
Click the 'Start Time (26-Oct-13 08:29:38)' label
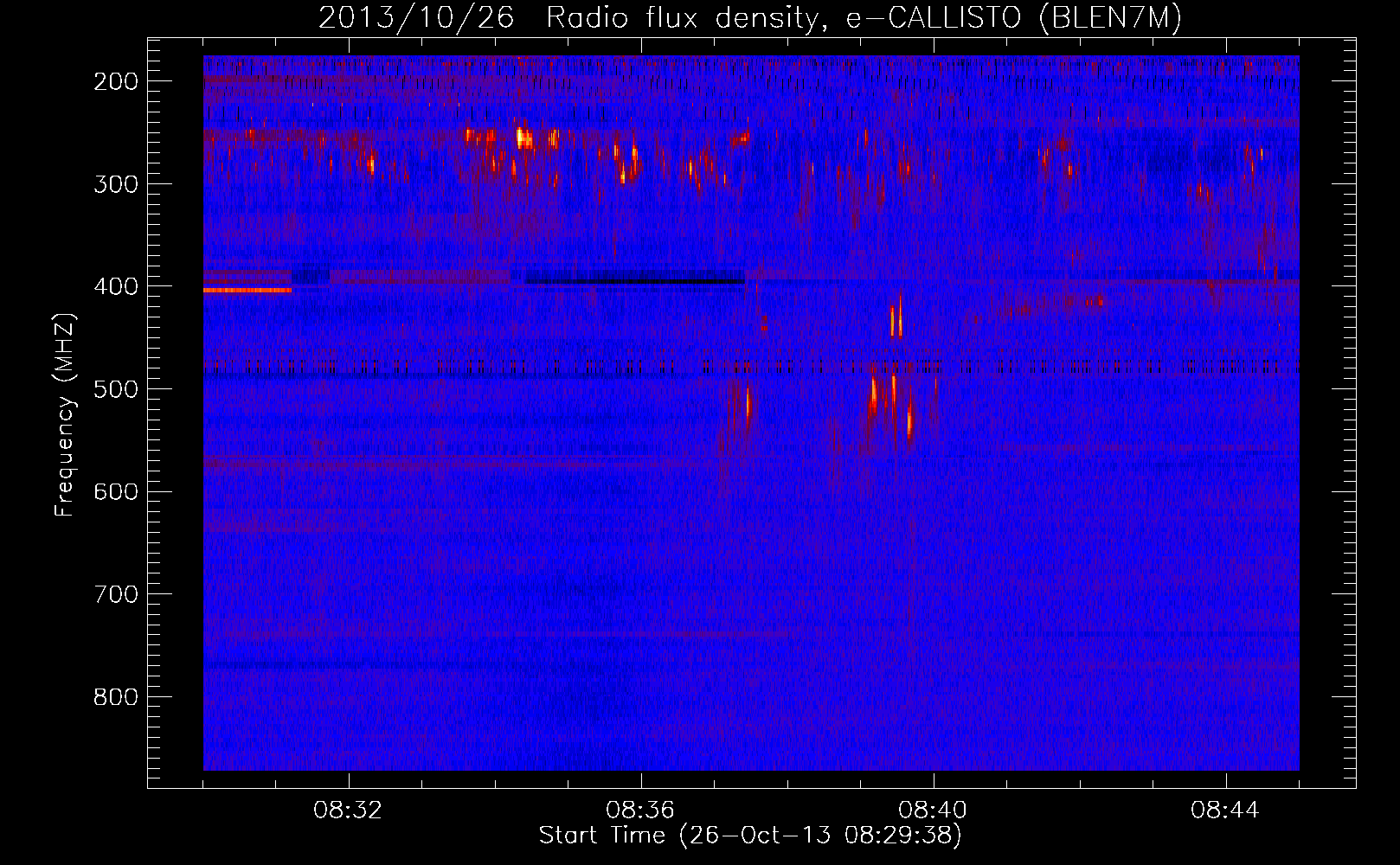point(750,836)
